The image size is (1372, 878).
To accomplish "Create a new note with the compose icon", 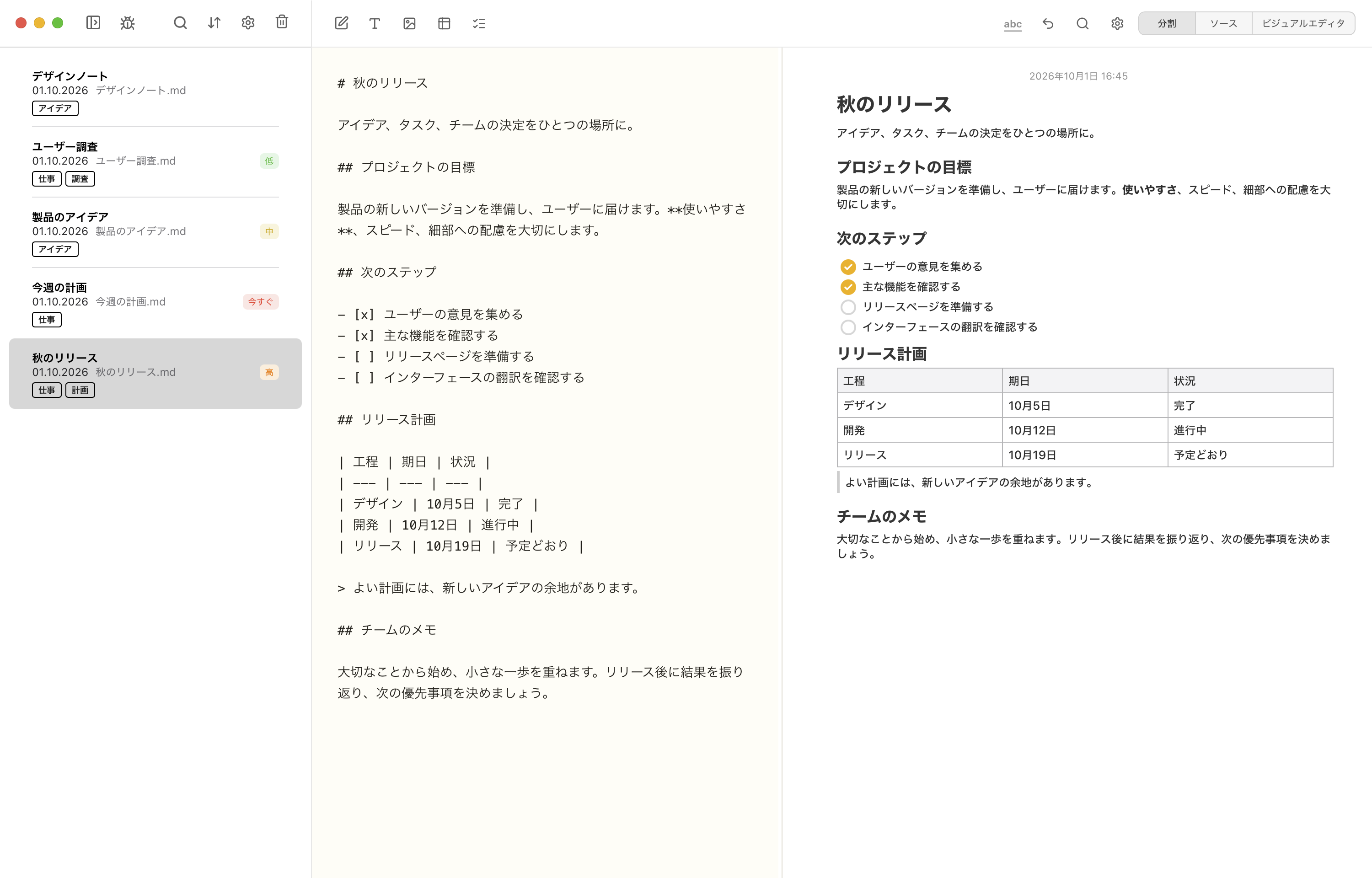I will tap(342, 23).
